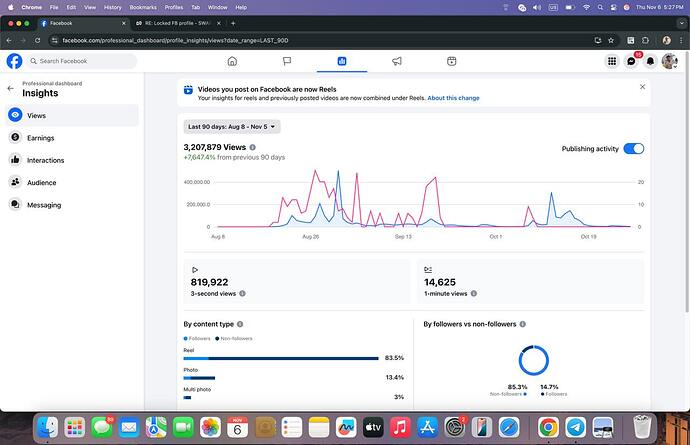
Task: Open the Window menu
Action: (217, 7)
